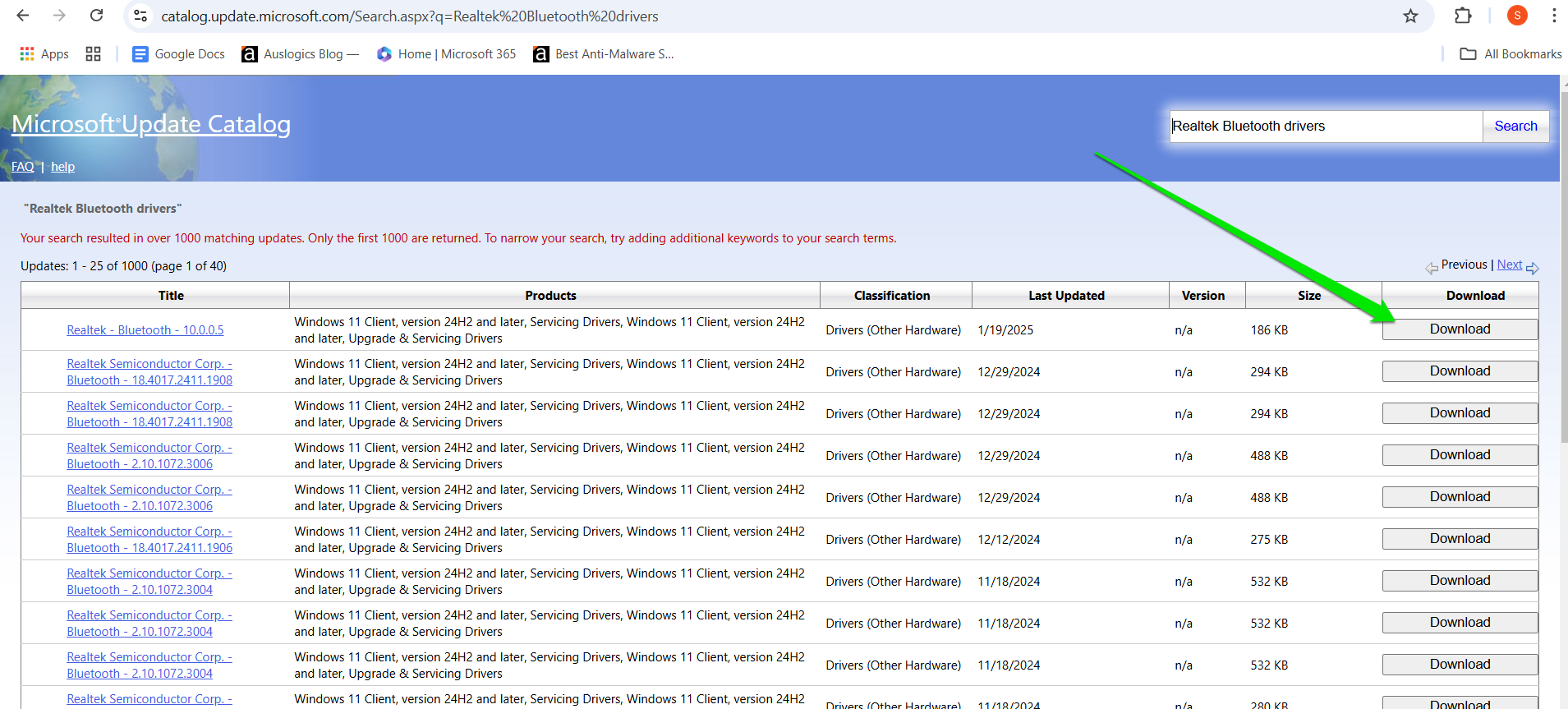The height and width of the screenshot is (709, 1568).
Task: Open Home Microsoft 365 bookmark
Action: point(446,54)
